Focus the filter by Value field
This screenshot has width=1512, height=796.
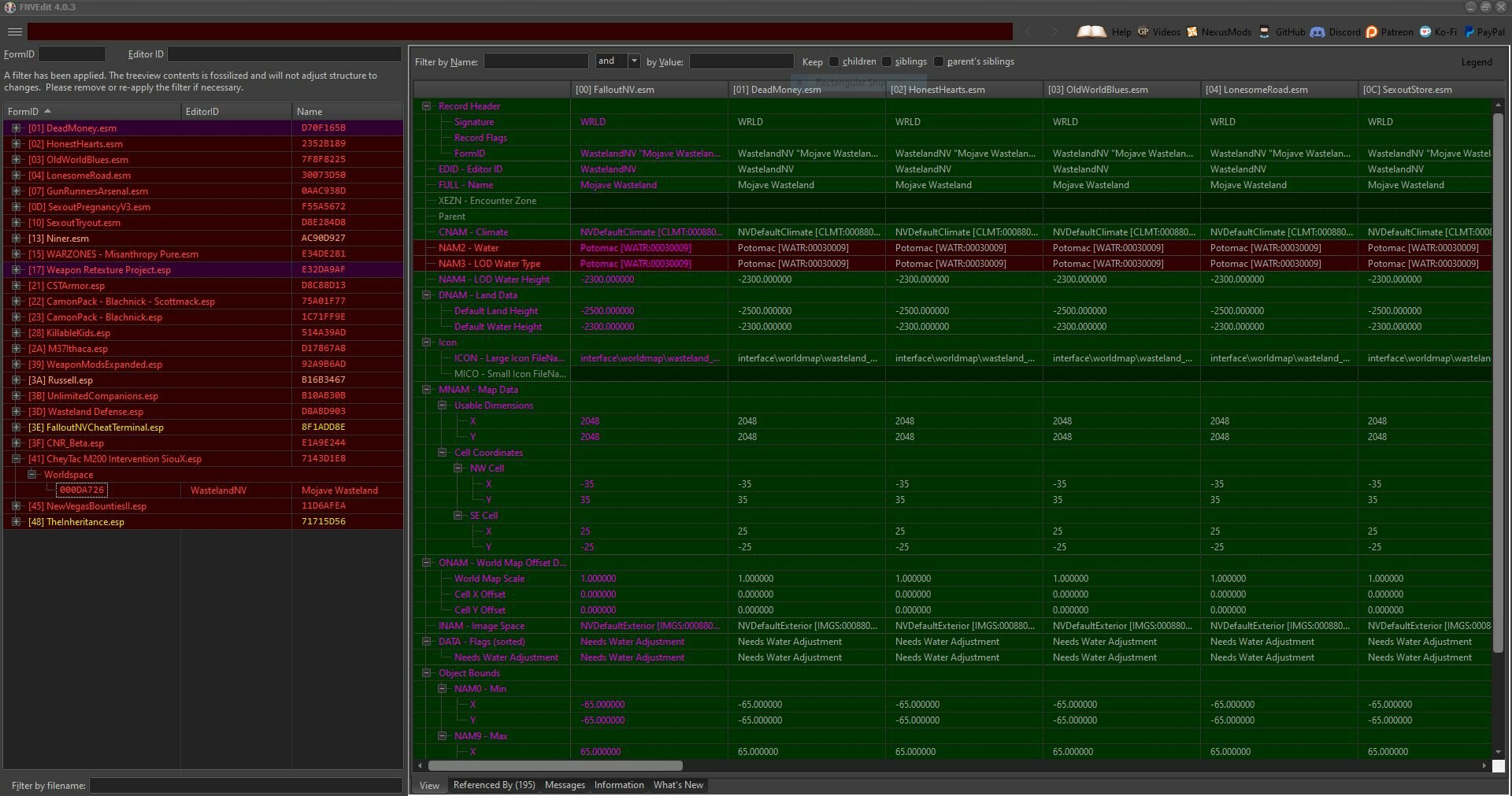pos(741,61)
